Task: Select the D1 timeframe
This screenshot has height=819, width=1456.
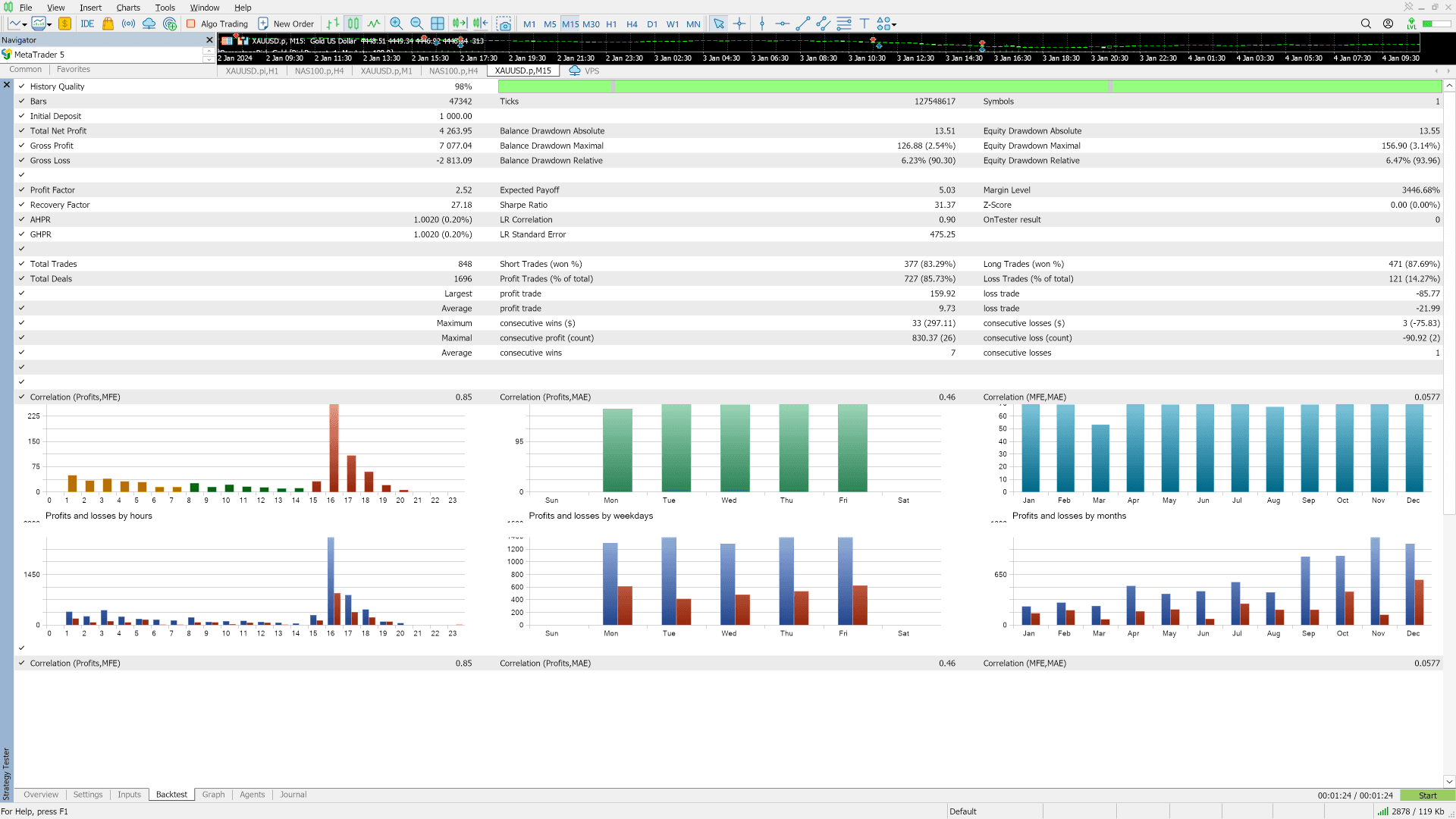Action: [652, 24]
